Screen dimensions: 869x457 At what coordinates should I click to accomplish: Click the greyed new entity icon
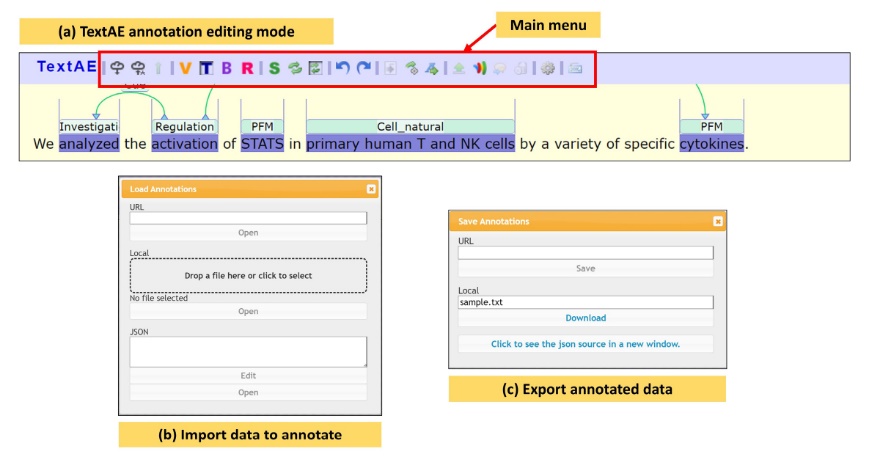pyautogui.click(x=390, y=68)
